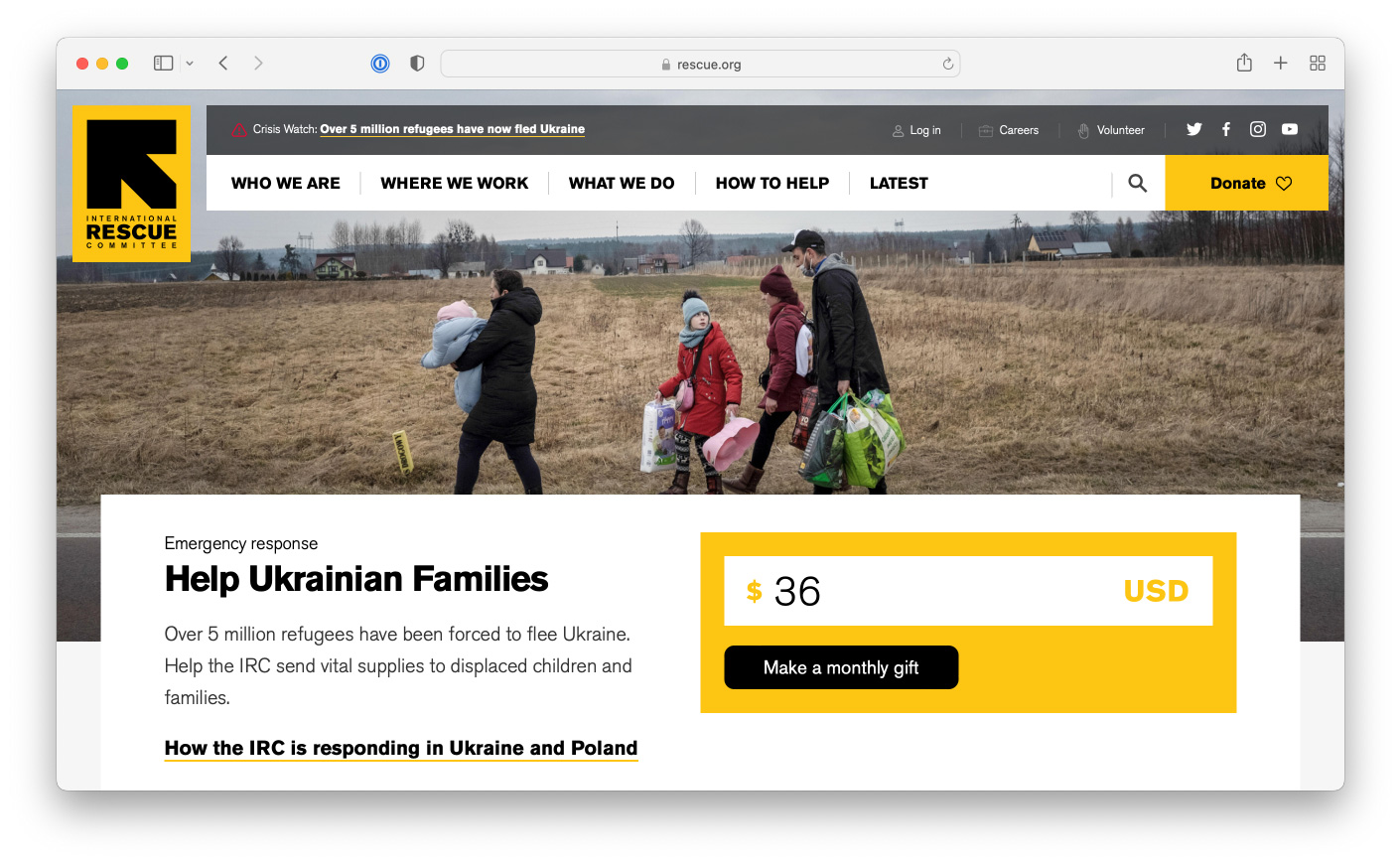Toggle Safari's sidebar
Viewport: 1400px width, 865px height.
click(x=164, y=63)
